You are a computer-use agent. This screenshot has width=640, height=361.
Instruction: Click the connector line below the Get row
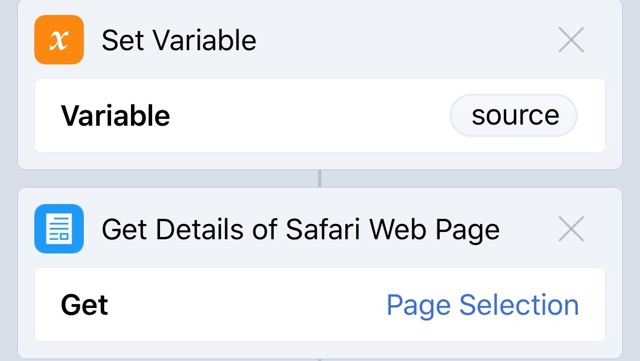pyautogui.click(x=320, y=359)
